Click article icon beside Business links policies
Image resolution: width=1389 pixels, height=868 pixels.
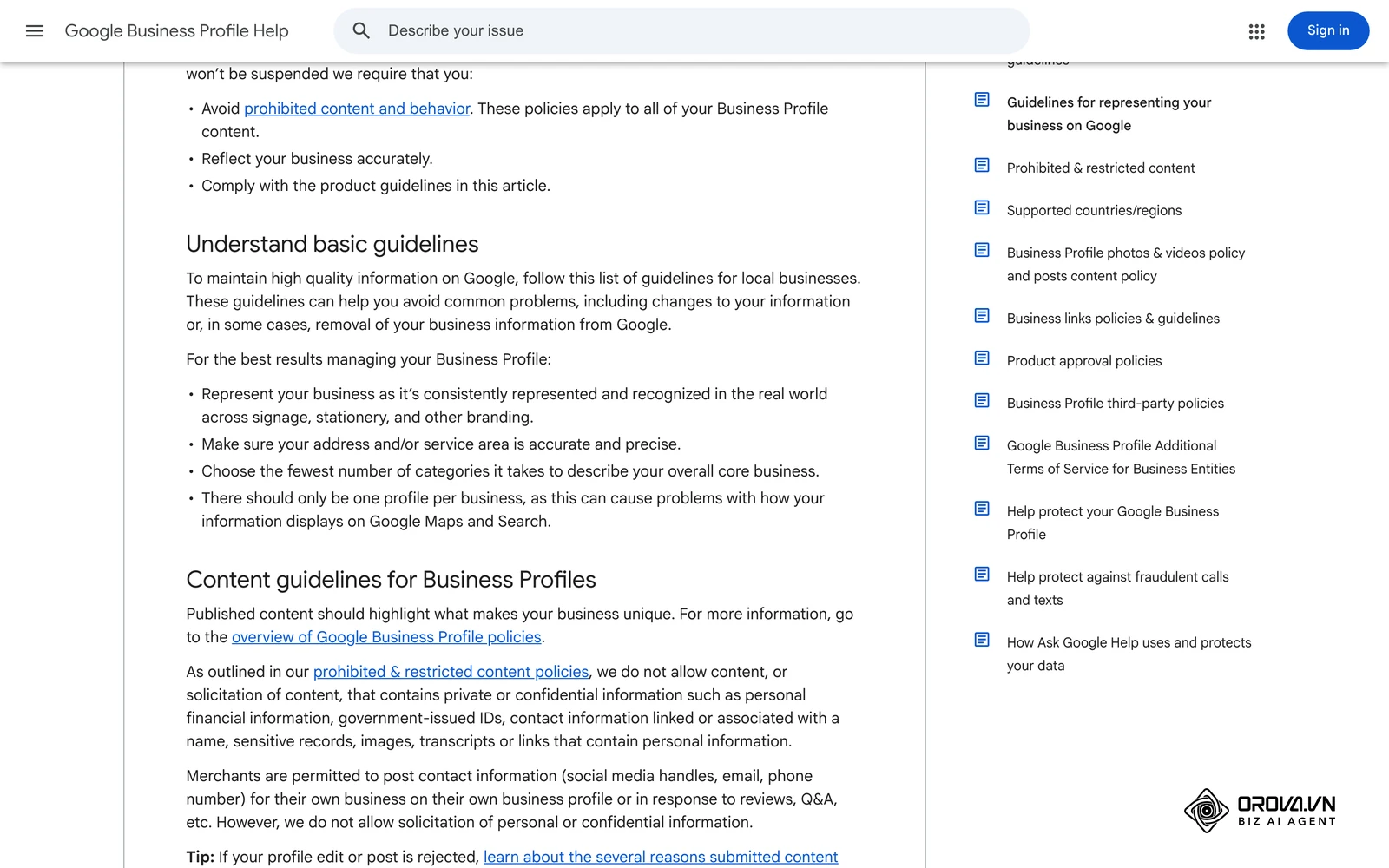[x=982, y=316]
